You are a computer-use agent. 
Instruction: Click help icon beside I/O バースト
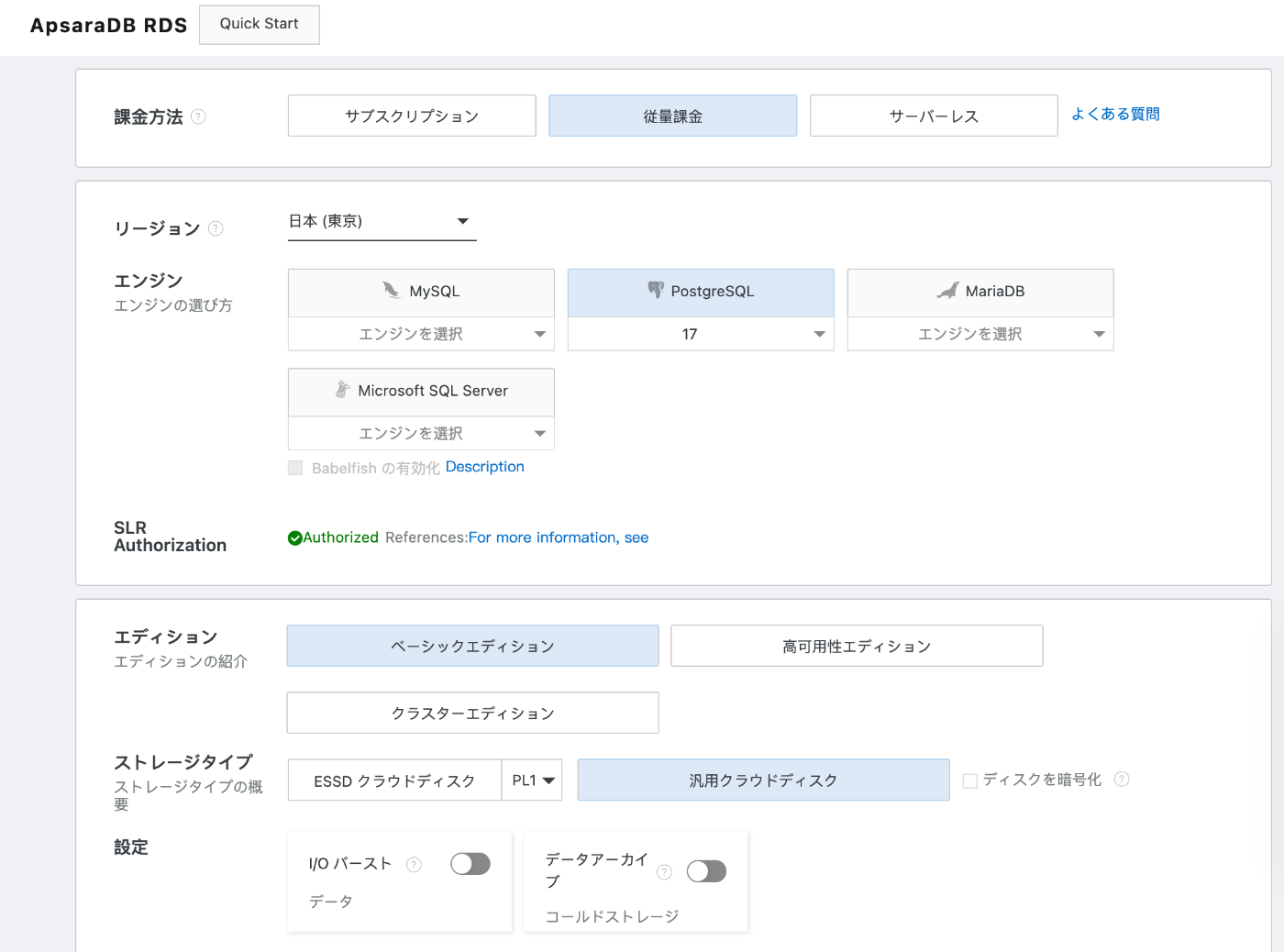point(414,864)
